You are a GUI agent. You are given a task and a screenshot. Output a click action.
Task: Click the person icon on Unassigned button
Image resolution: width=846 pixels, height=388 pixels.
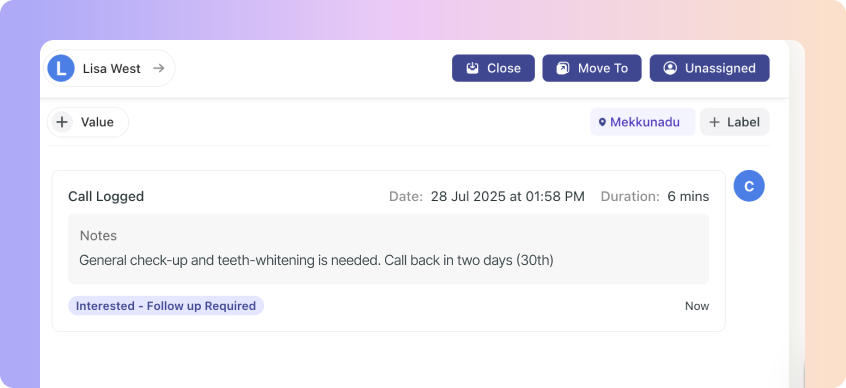pyautogui.click(x=670, y=68)
